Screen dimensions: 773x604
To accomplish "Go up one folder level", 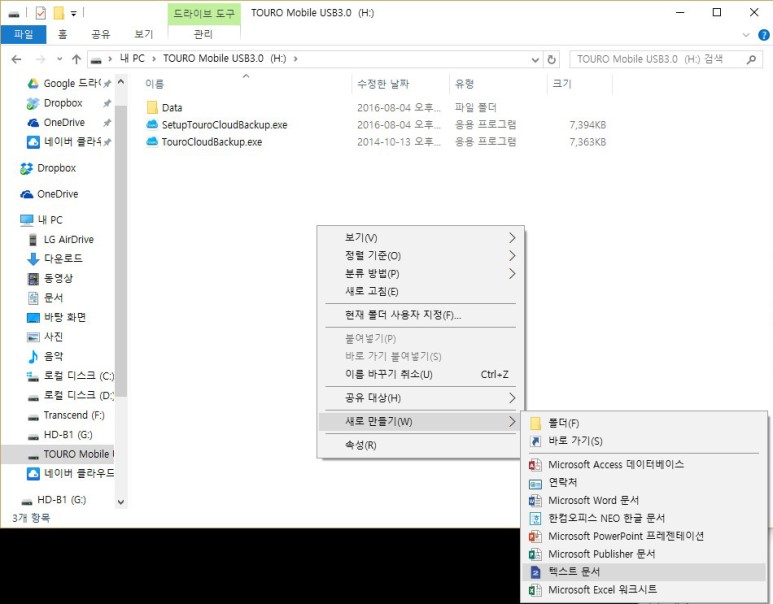I will coord(76,59).
